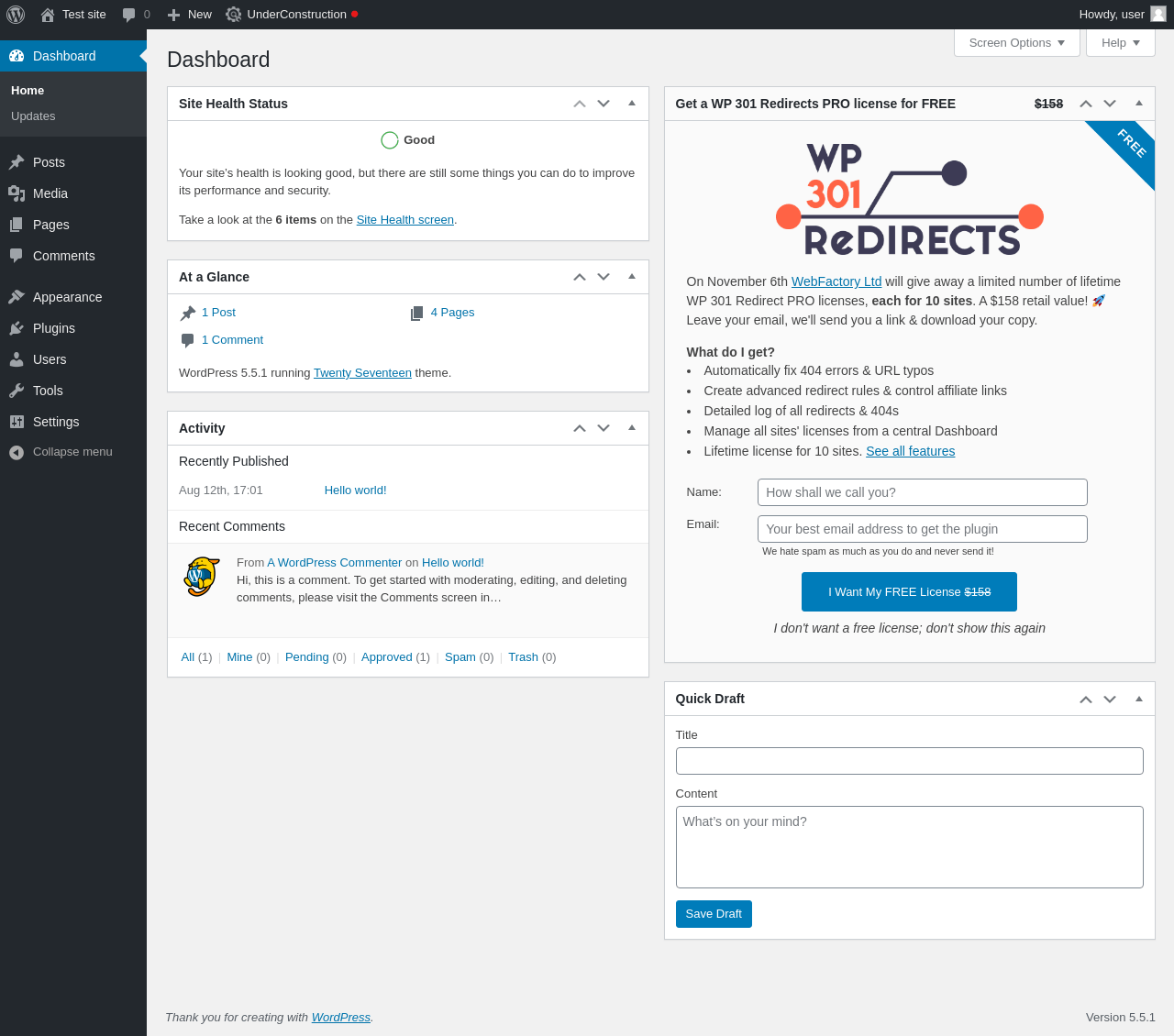
Task: Collapse the Activity panel
Action: pyautogui.click(x=632, y=428)
